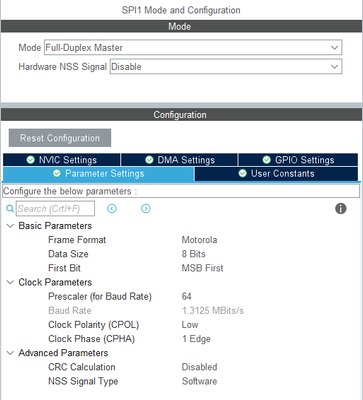The height and width of the screenshot is (400, 363).
Task: Click the search magnifier icon
Action: point(10,209)
